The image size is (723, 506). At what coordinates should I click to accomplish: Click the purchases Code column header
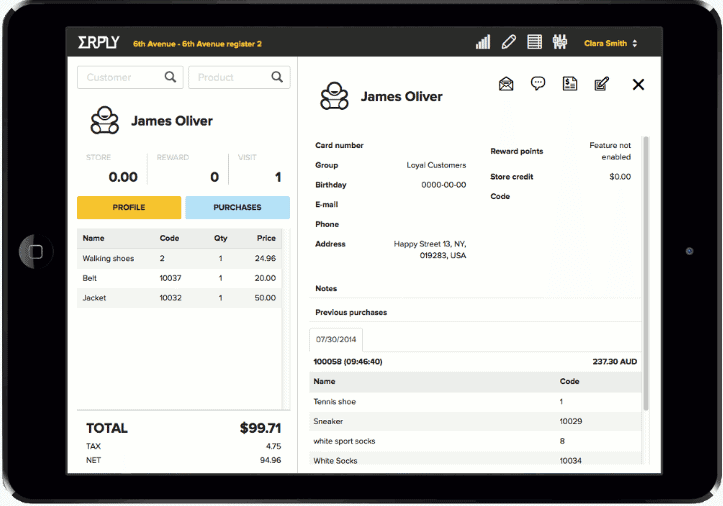569,381
